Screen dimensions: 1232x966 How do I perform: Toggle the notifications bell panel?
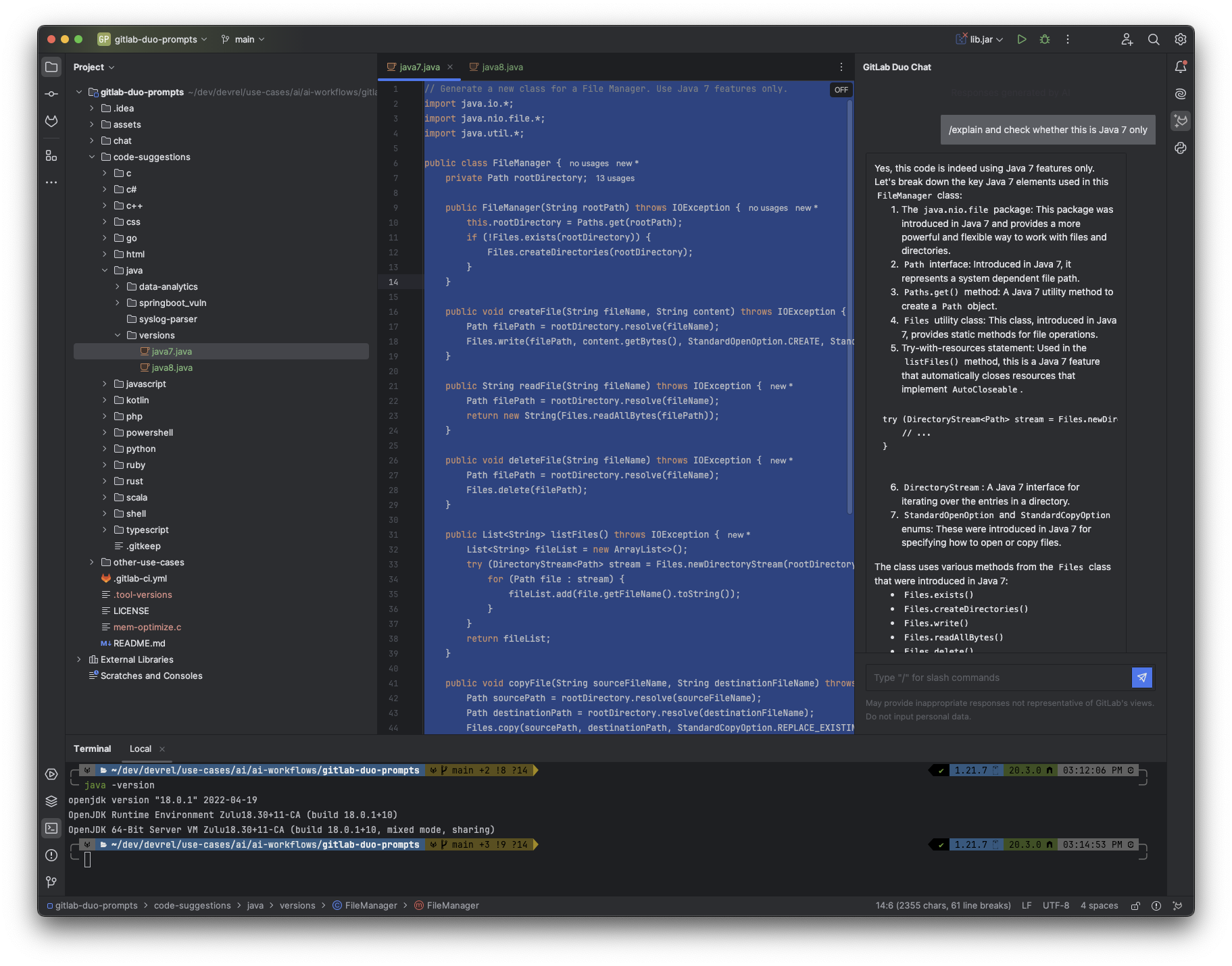tap(1181, 67)
